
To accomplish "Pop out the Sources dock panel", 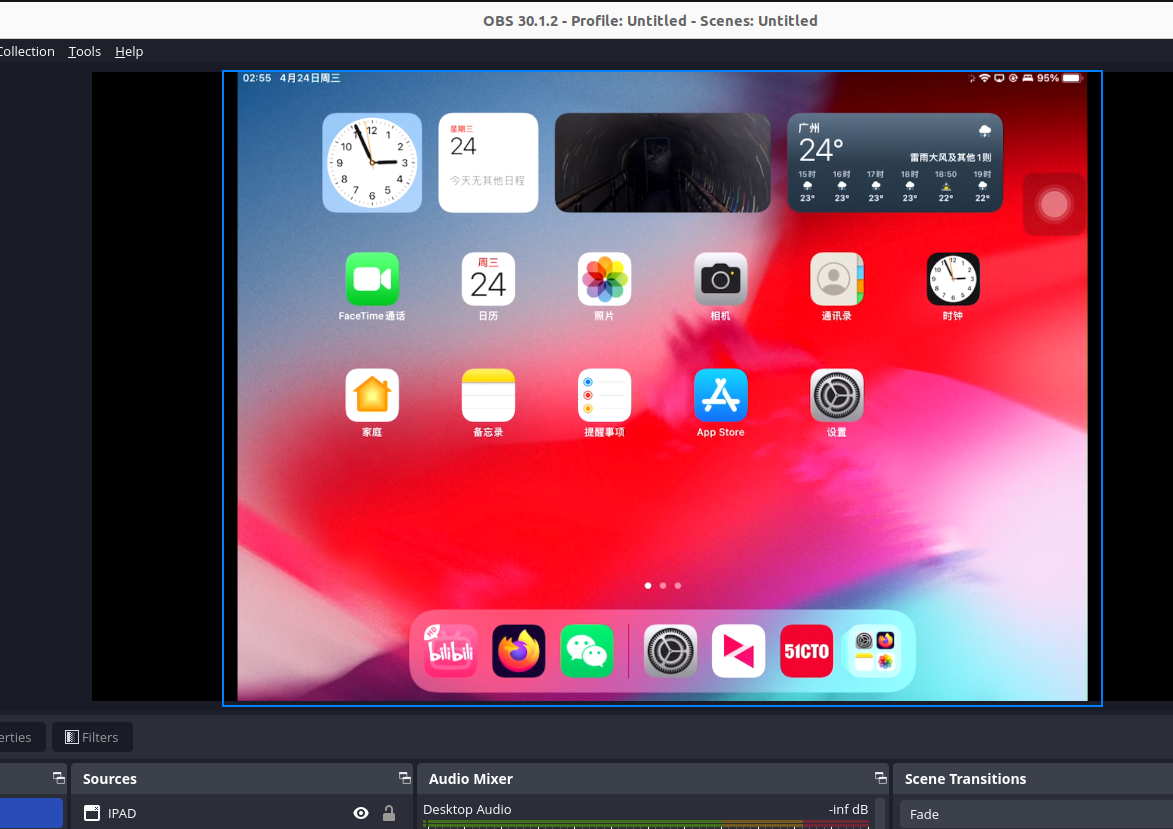I will [404, 778].
